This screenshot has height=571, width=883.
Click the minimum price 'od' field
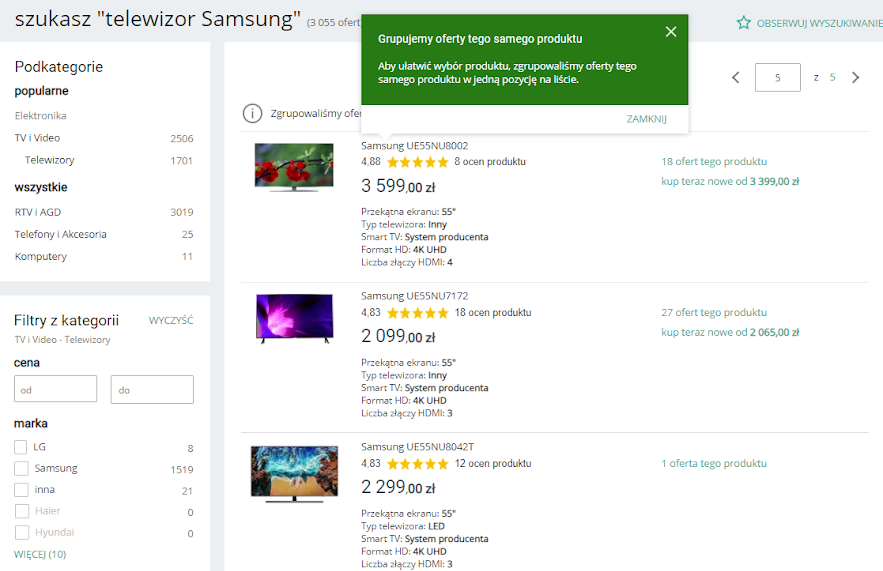(x=55, y=390)
